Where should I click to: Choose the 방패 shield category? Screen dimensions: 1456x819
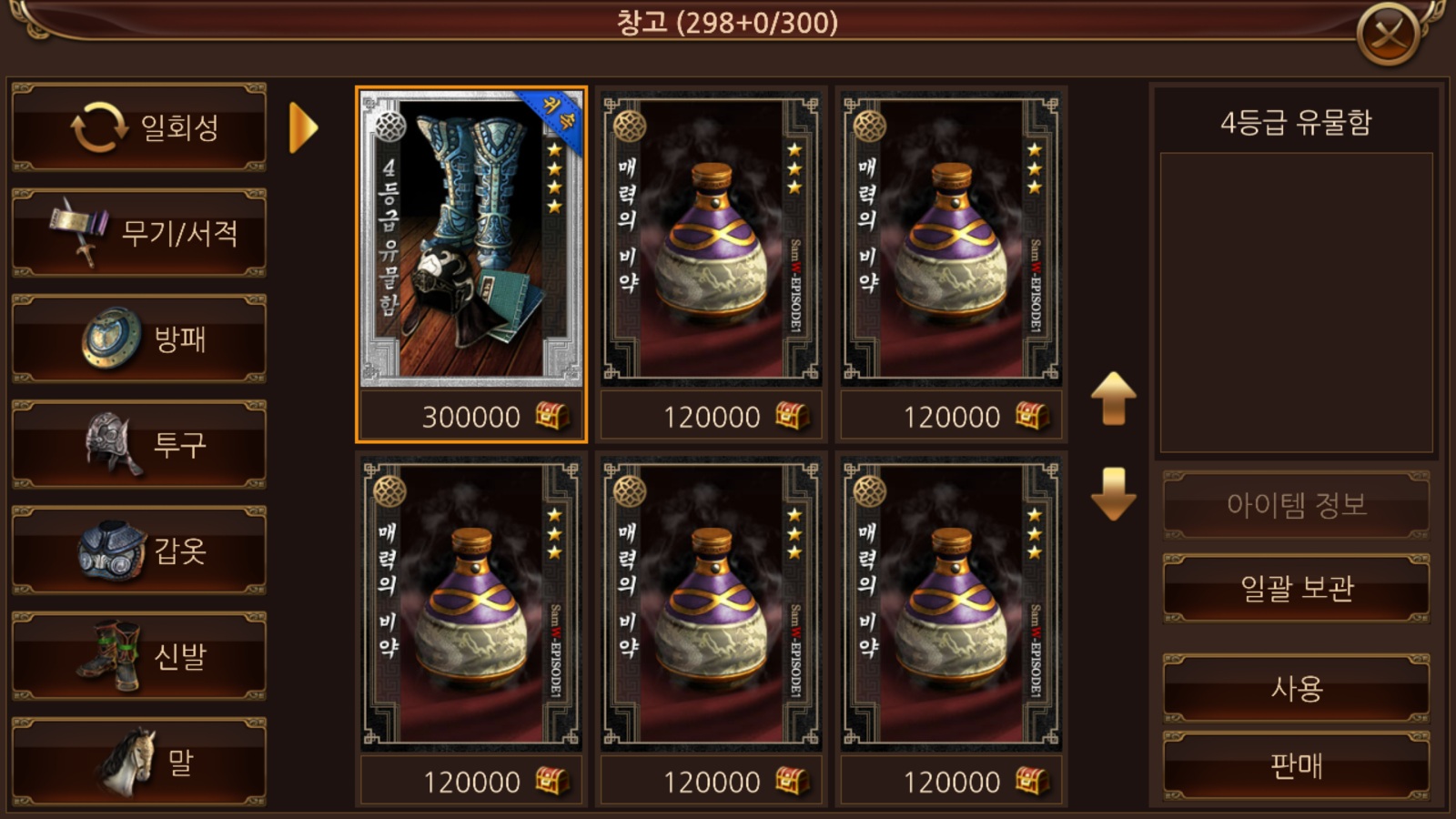pos(139,339)
